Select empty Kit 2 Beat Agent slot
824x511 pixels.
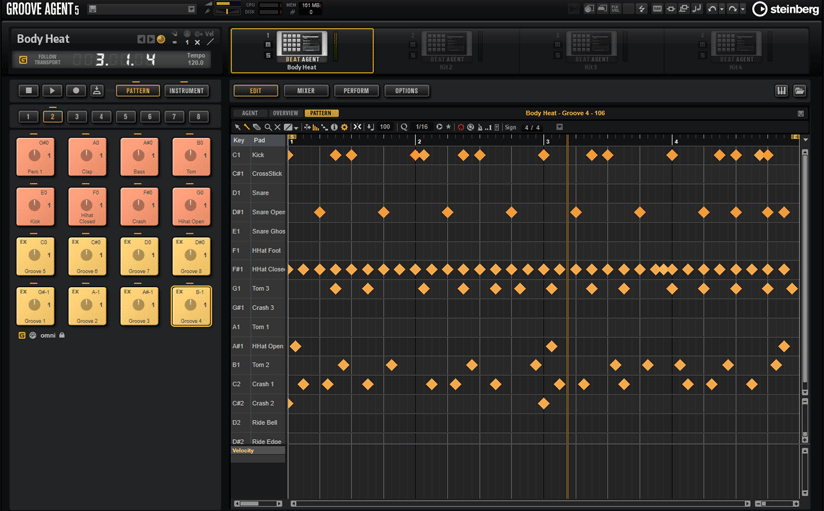(446, 50)
